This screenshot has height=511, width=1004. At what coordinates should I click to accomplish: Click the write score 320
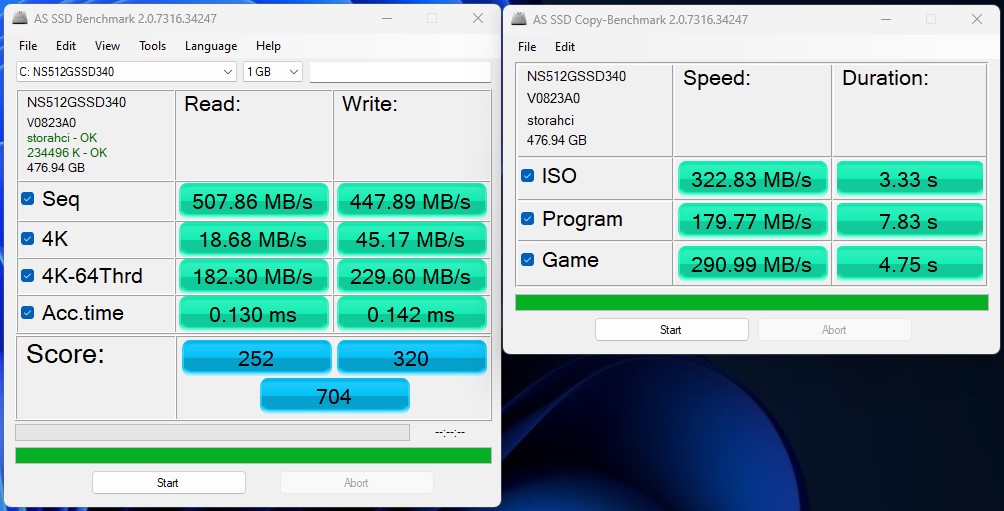point(411,357)
